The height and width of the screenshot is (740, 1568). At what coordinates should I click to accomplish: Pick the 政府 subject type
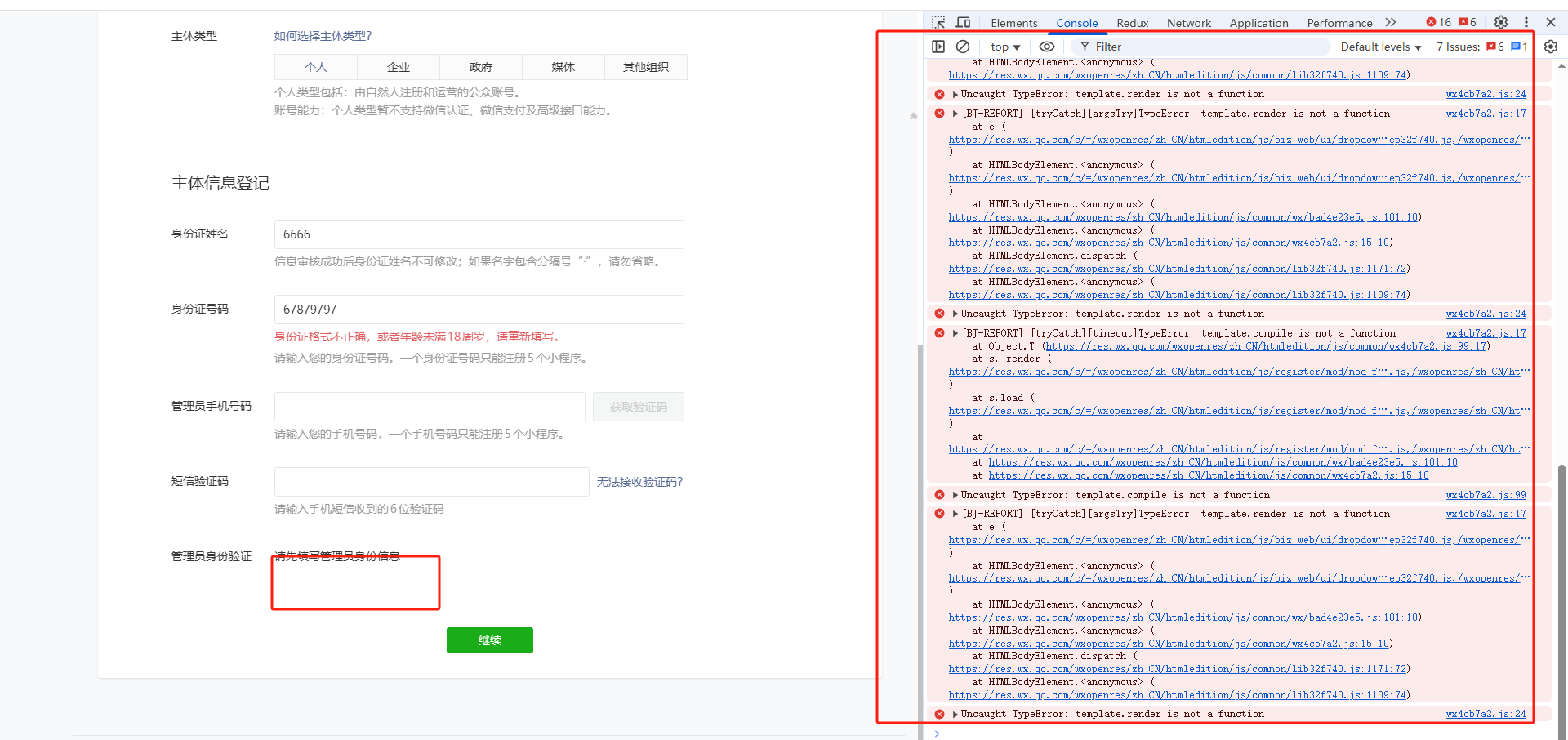click(481, 67)
